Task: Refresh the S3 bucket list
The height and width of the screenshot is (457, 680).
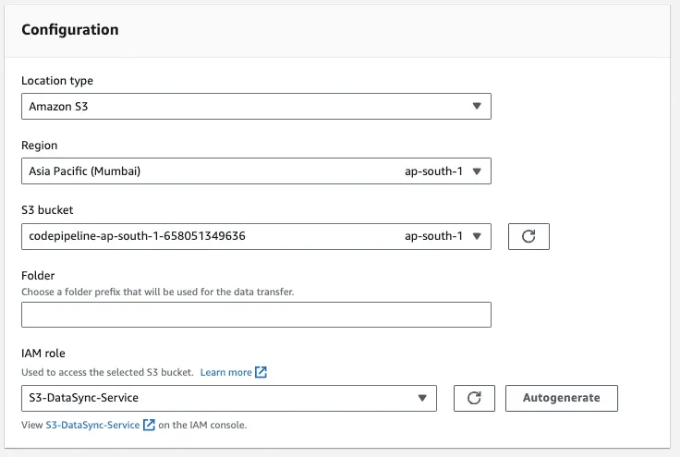Action: pos(529,236)
